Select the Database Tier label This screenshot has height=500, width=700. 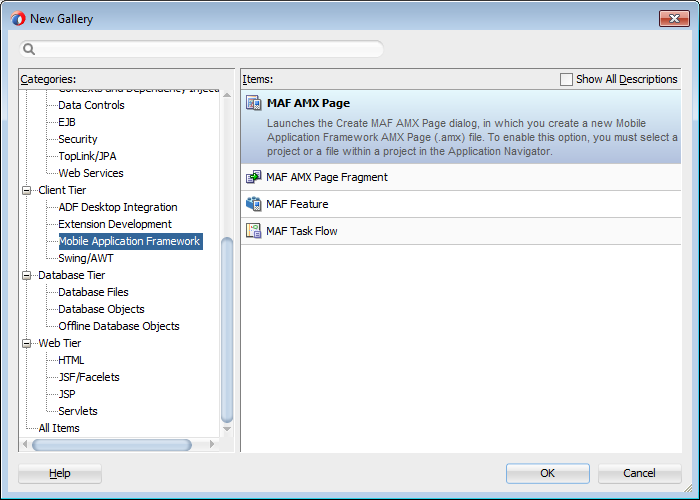[71, 275]
